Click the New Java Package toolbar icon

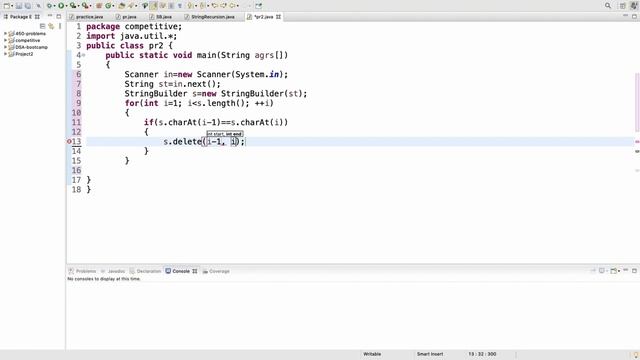pos(99,6)
